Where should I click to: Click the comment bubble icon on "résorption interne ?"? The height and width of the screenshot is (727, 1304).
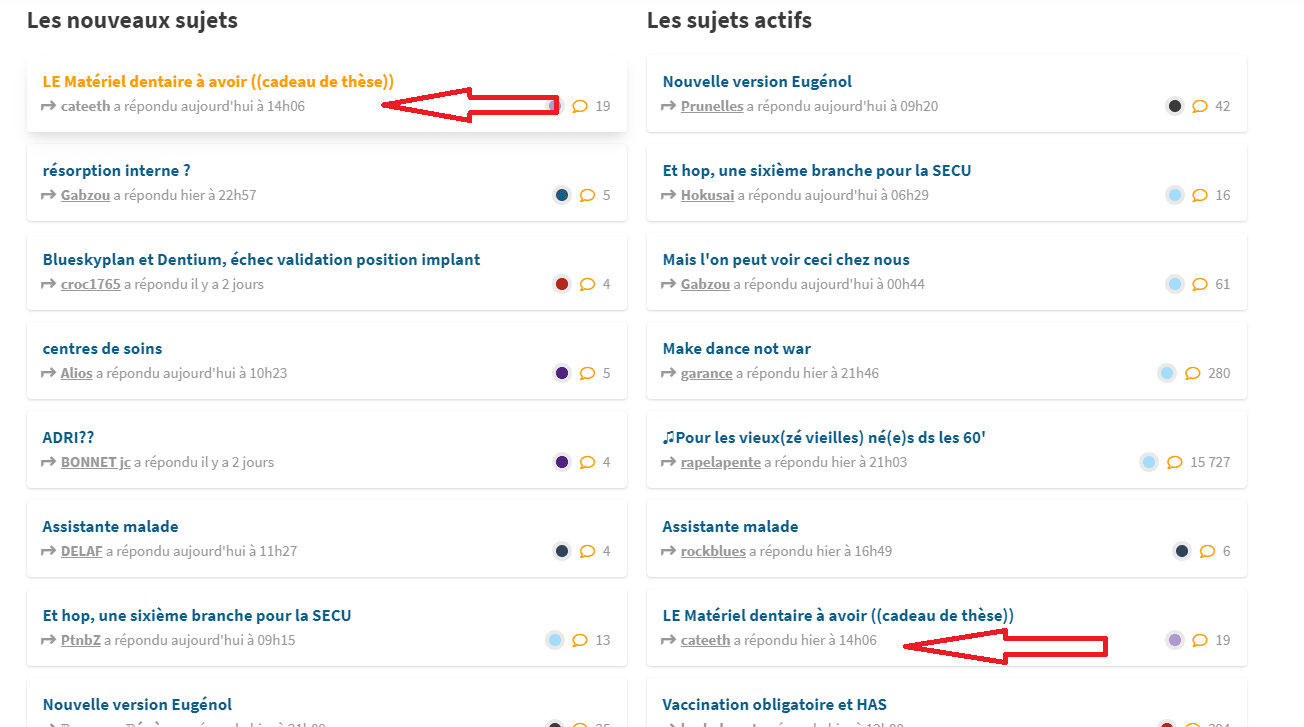tap(587, 195)
